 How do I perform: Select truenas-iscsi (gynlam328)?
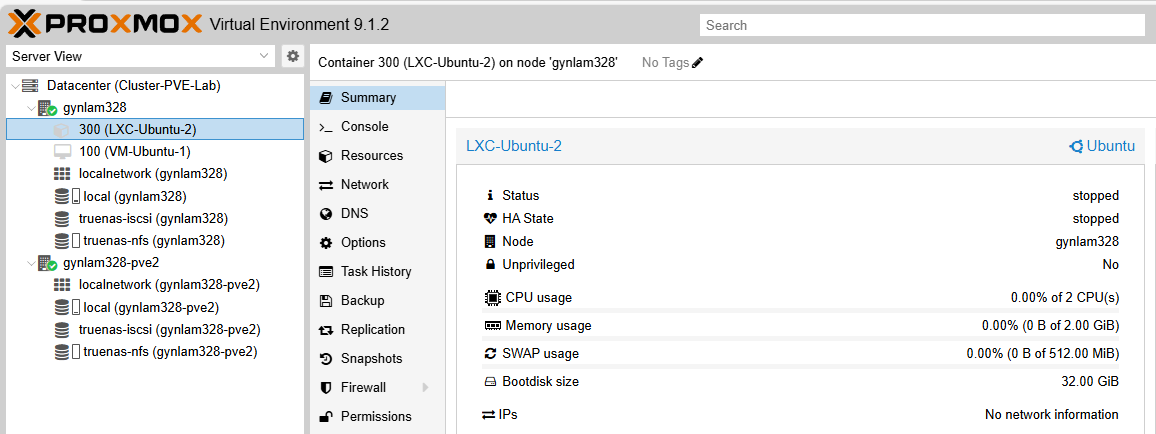pos(155,218)
